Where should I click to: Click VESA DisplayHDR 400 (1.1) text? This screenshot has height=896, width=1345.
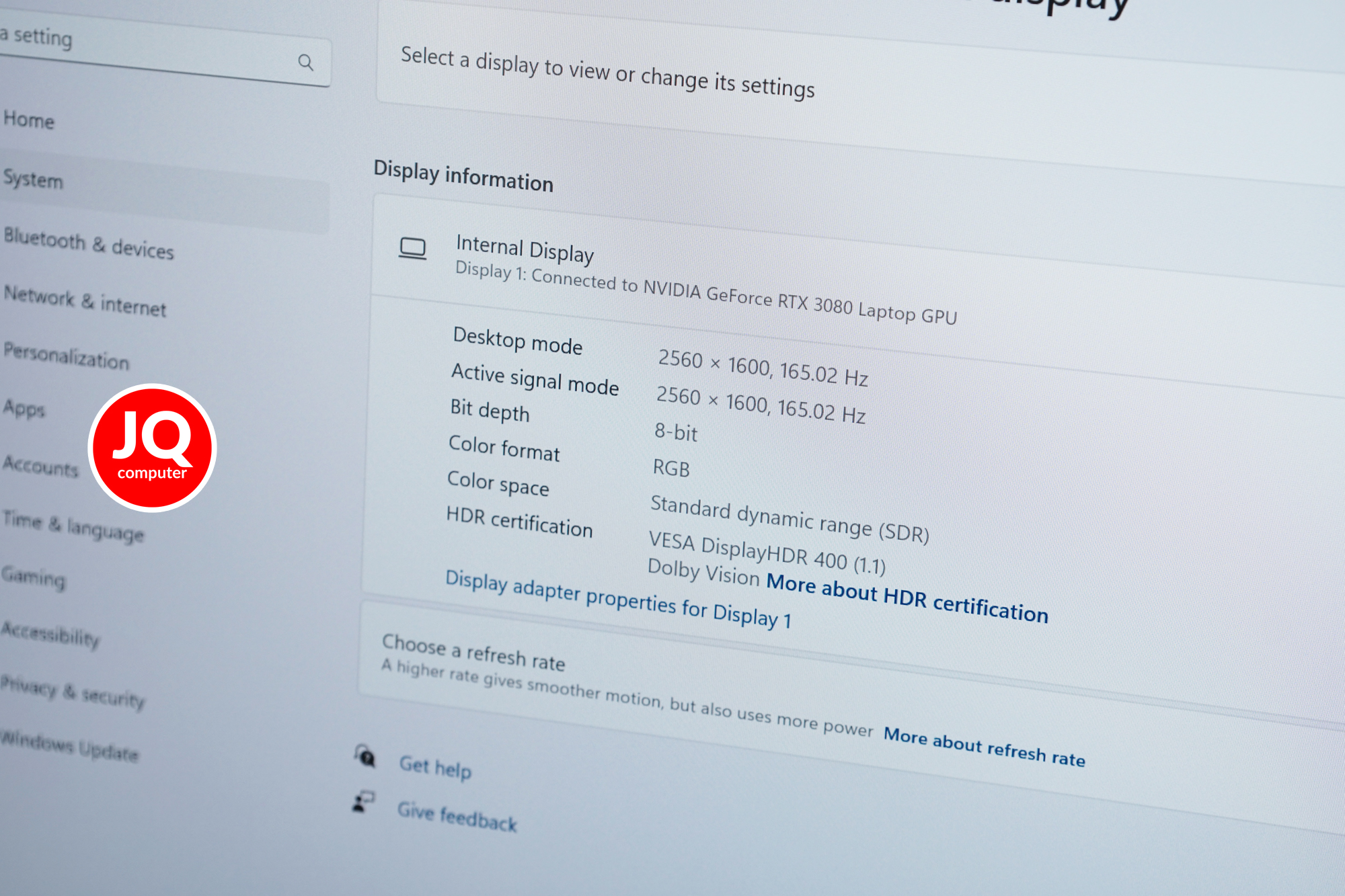(767, 553)
